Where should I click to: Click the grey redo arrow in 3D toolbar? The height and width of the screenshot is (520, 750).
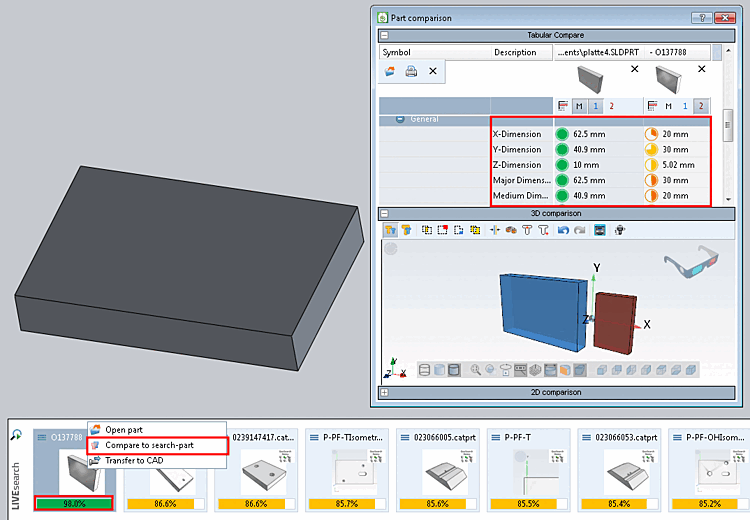click(579, 230)
